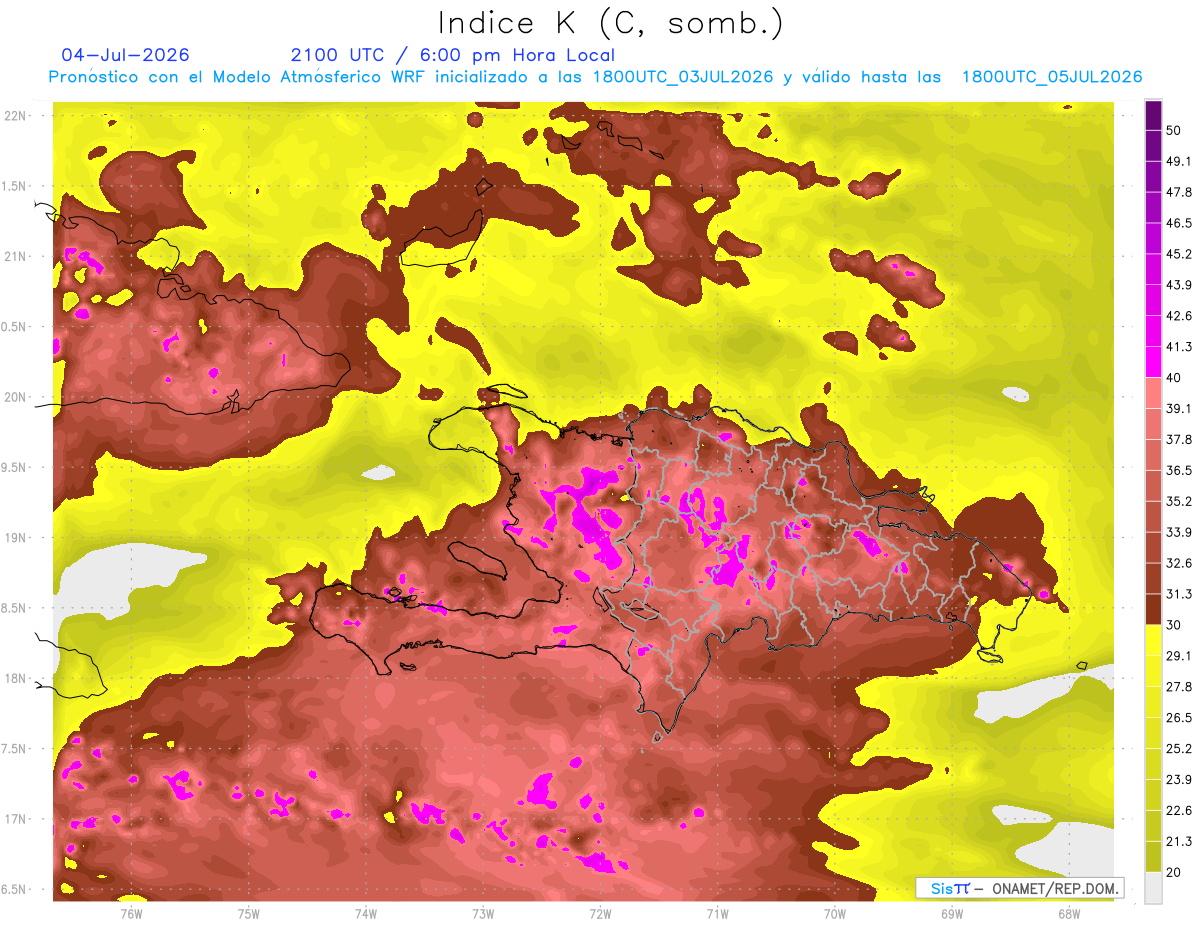Viewport: 1200px width, 927px height.
Task: Select the longitude label "68W"
Action: pos(1069,913)
